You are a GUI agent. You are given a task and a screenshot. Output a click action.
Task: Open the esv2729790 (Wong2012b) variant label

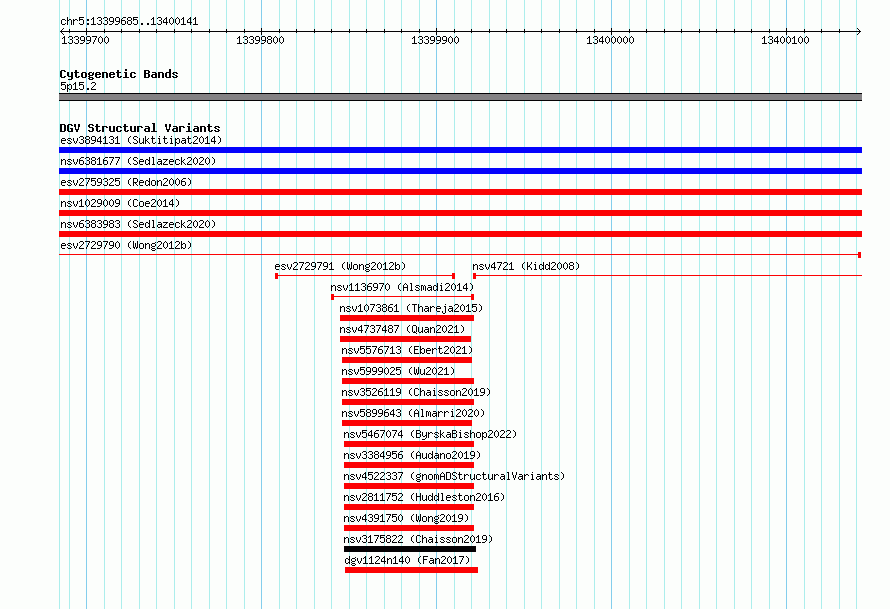126,245
